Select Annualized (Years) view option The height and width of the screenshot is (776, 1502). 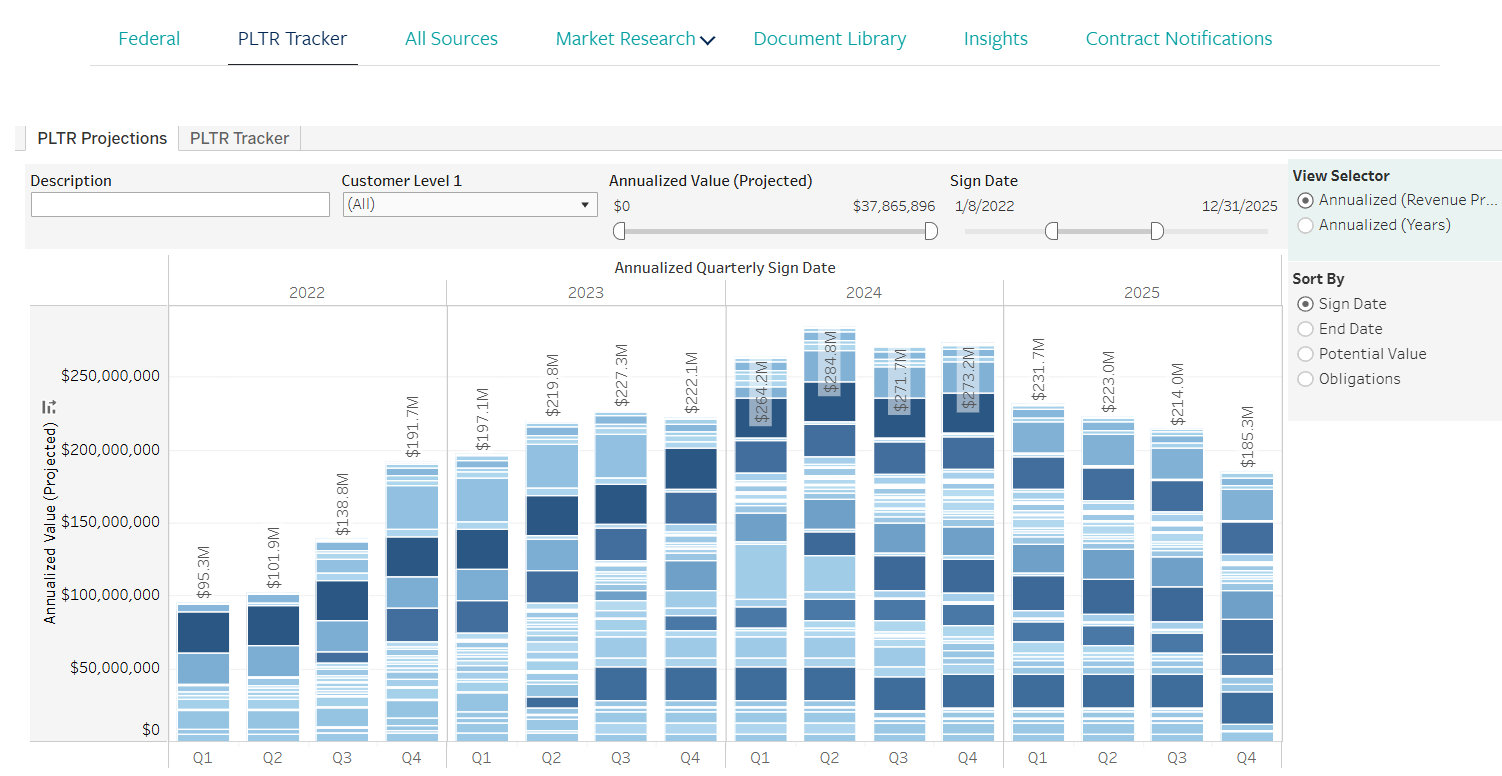pyautogui.click(x=1374, y=225)
